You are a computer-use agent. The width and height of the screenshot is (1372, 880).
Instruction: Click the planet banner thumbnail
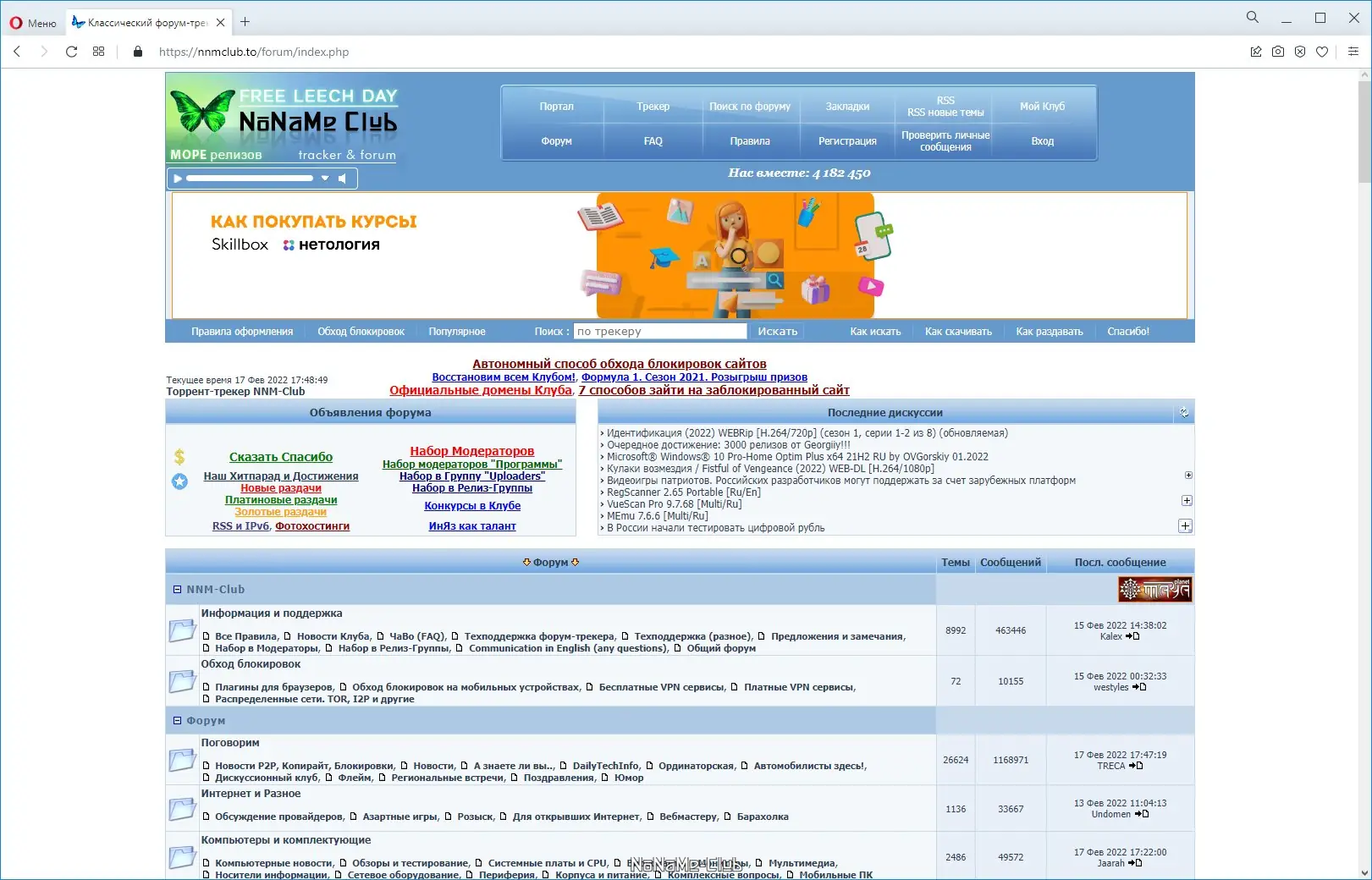pyautogui.click(x=1154, y=589)
